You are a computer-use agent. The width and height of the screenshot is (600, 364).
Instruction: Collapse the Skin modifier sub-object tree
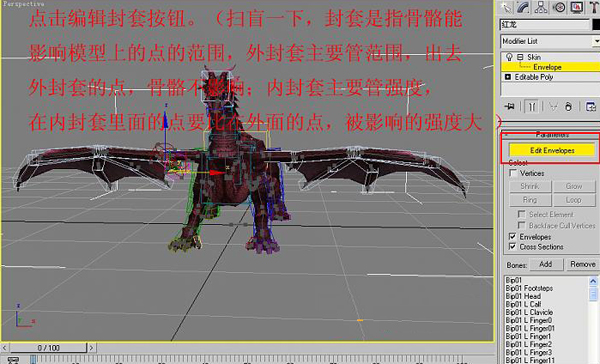click(520, 57)
